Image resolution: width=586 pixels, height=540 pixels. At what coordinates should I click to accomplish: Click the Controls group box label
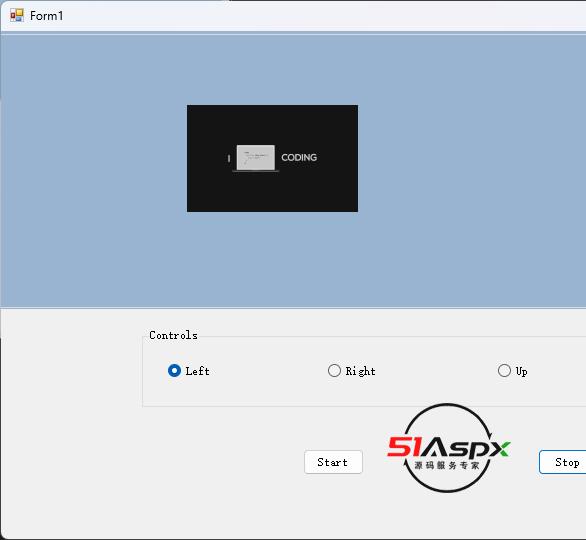(x=173, y=335)
